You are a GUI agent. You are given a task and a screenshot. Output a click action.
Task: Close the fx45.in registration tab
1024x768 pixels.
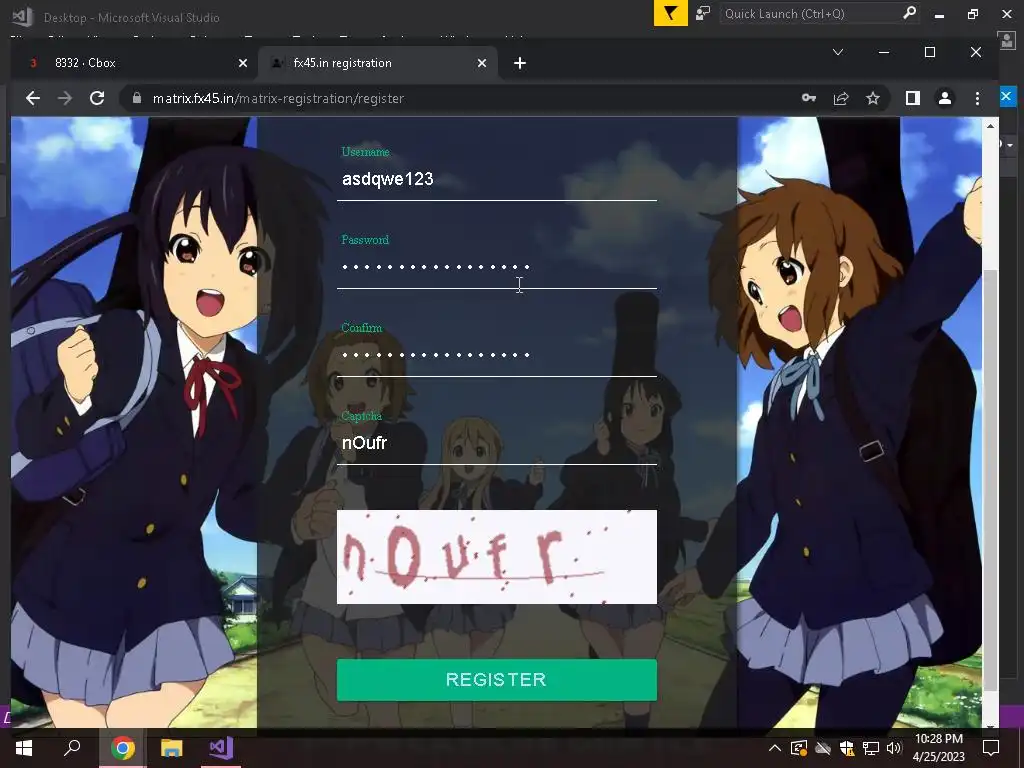[x=482, y=63]
